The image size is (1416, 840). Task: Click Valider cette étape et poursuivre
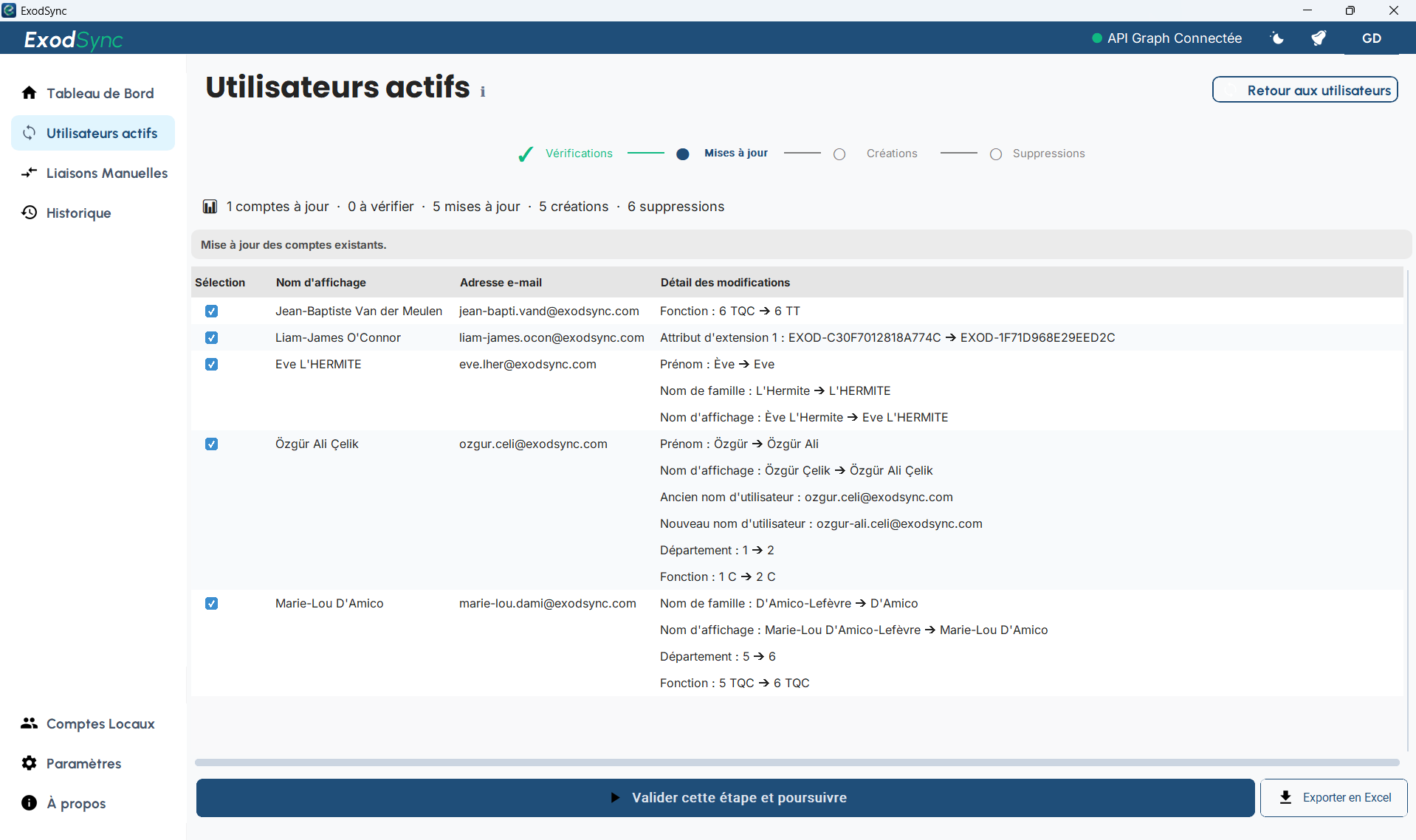pos(725,798)
